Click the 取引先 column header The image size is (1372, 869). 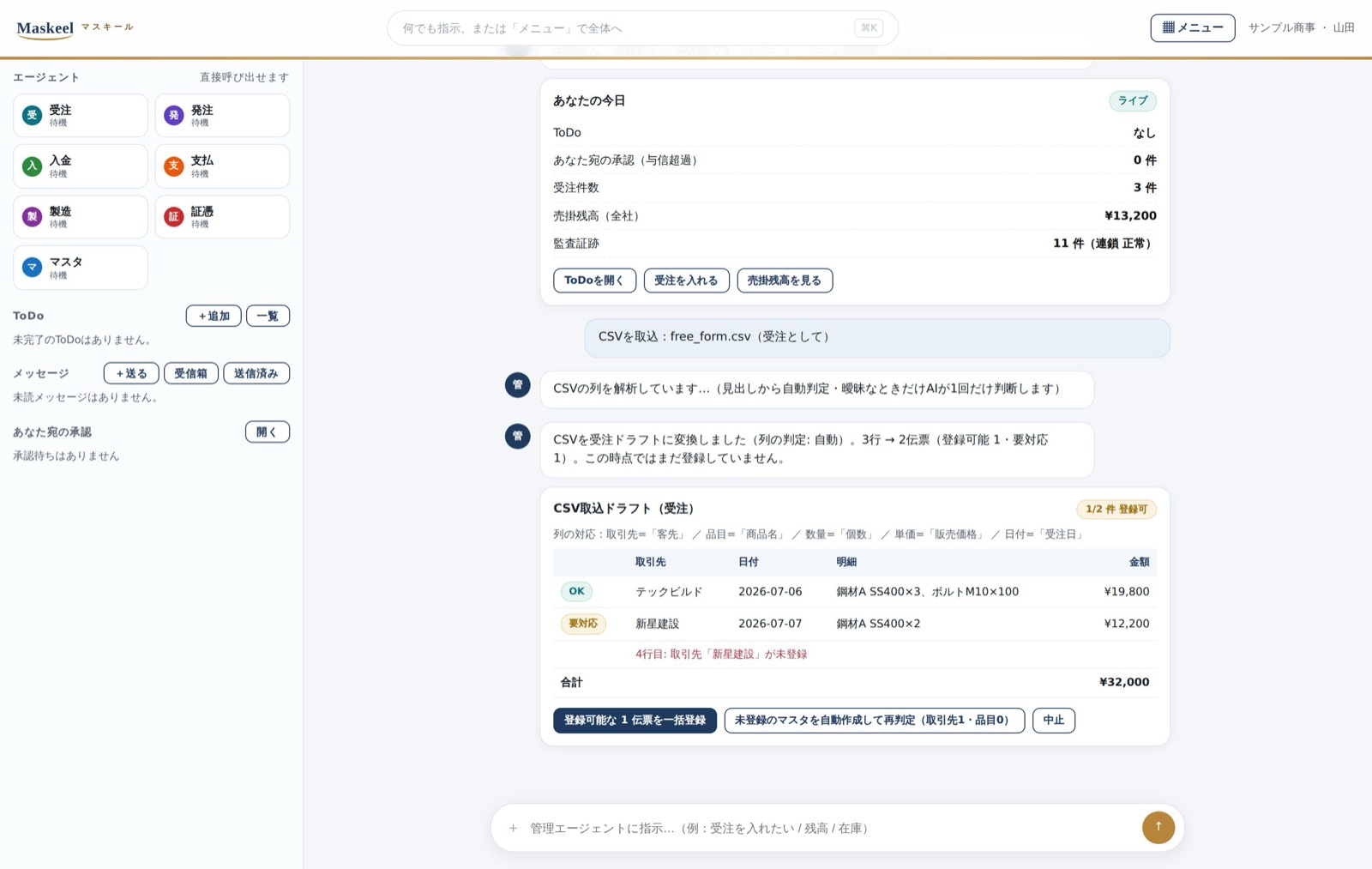click(650, 562)
